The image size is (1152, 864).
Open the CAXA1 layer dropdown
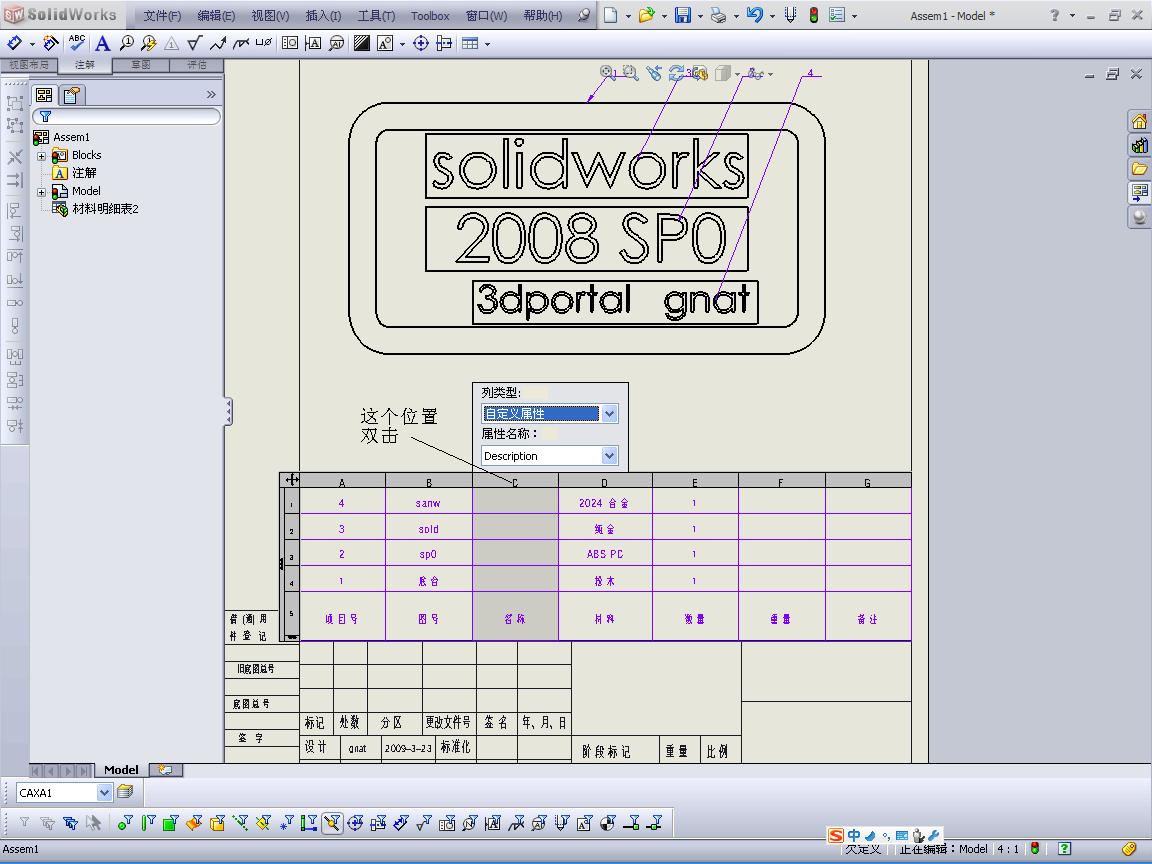click(104, 792)
